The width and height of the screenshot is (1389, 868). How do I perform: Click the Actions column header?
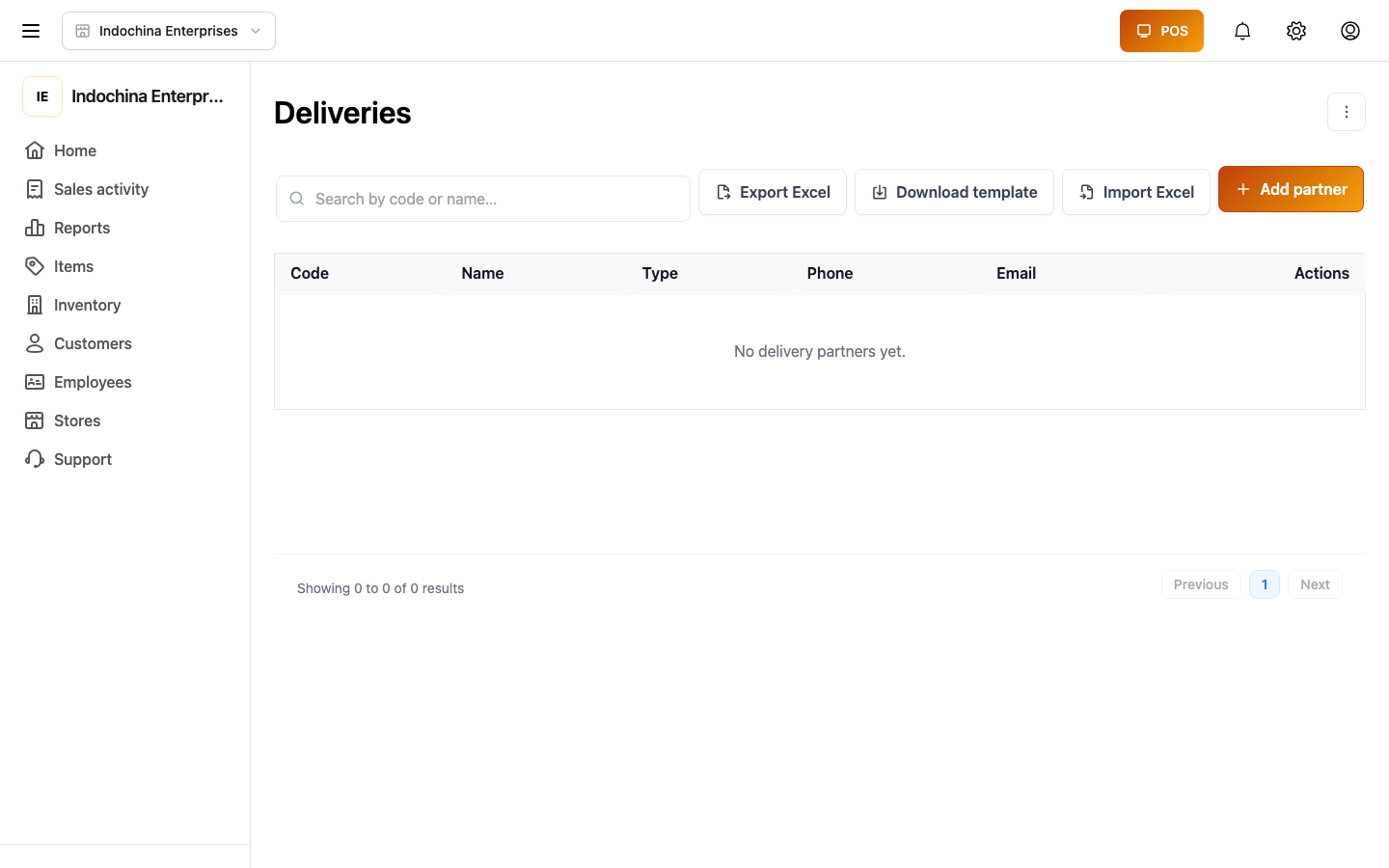tap(1321, 274)
